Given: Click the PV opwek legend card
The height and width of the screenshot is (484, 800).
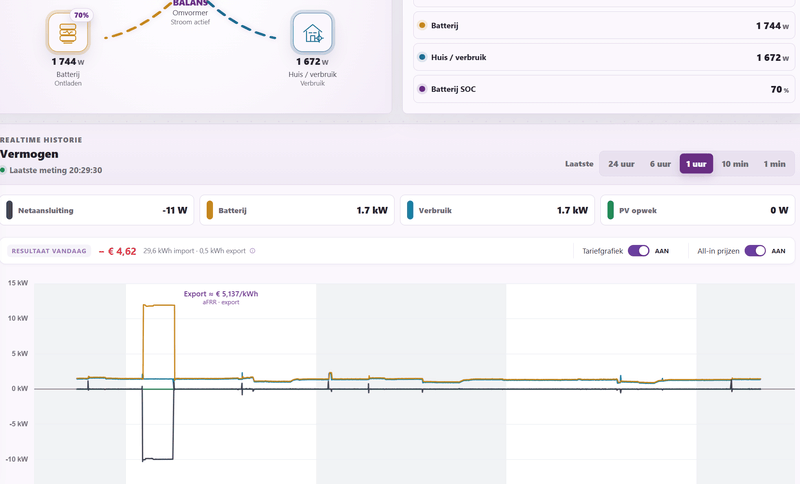Looking at the screenshot, I should click(x=697, y=210).
